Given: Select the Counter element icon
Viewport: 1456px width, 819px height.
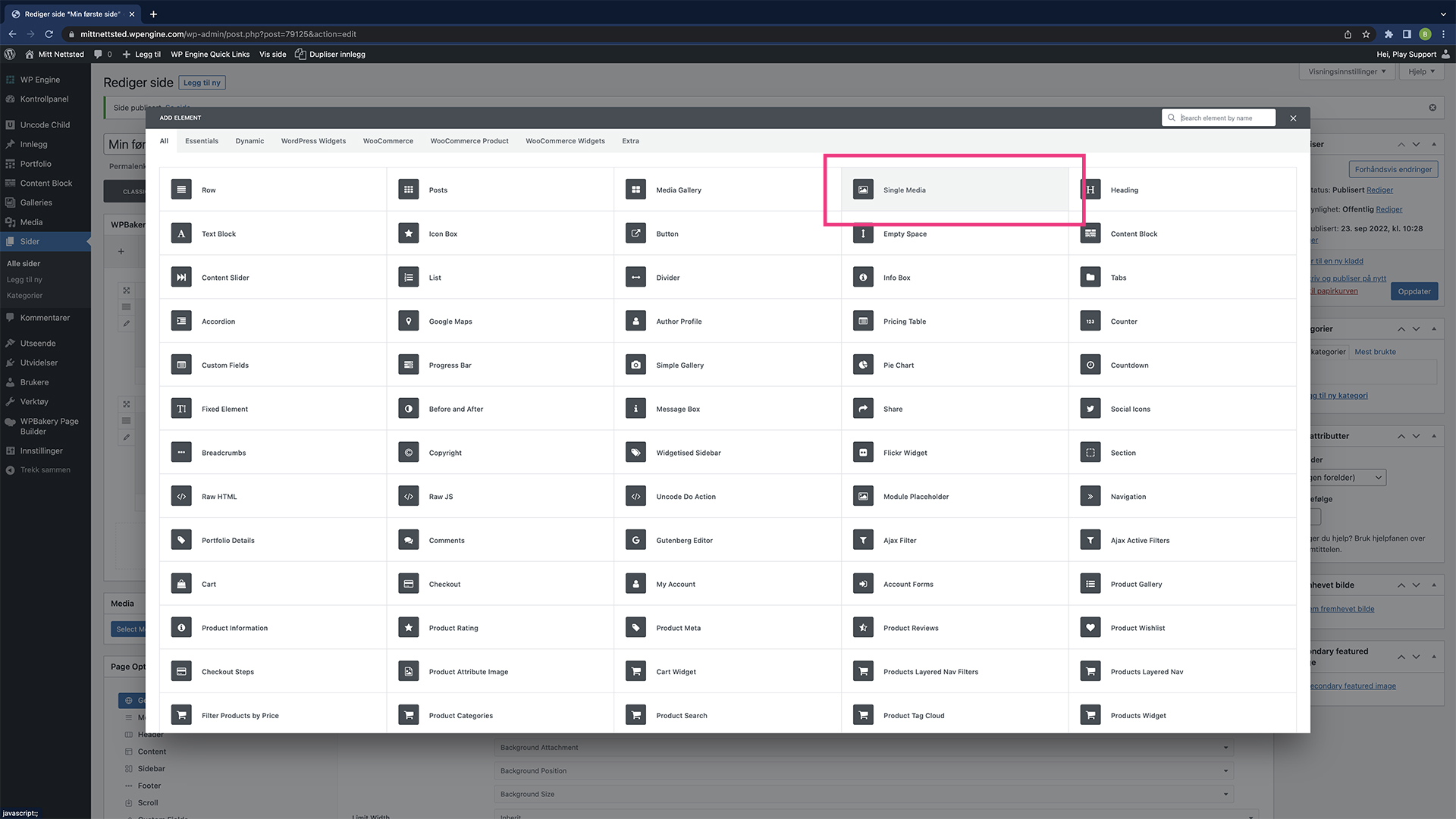Looking at the screenshot, I should 1090,322.
